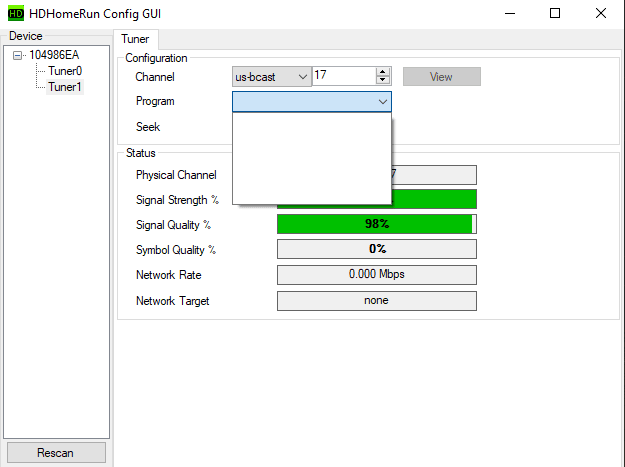Minimize the HDHomeRun Config window
Image resolution: width=625 pixels, height=467 pixels.
510,14
